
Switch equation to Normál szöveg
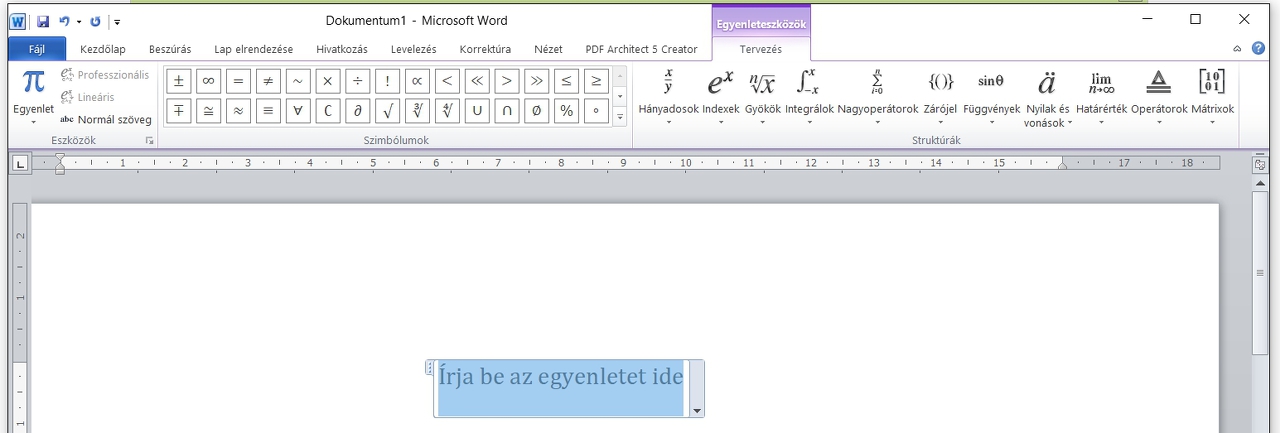pyautogui.click(x=106, y=119)
